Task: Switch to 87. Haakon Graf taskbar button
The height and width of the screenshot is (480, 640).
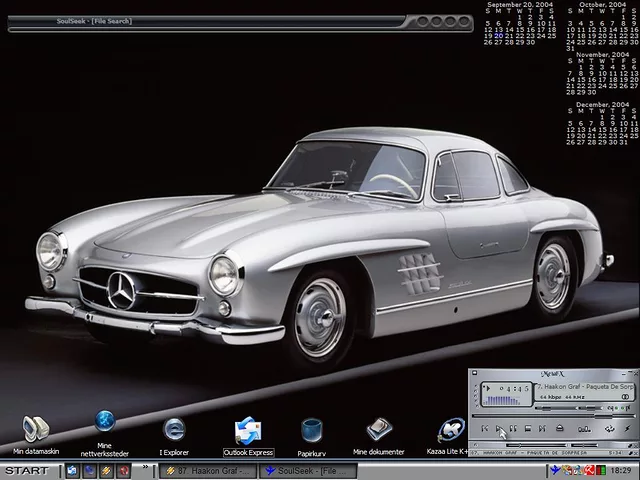Action: tap(207, 471)
